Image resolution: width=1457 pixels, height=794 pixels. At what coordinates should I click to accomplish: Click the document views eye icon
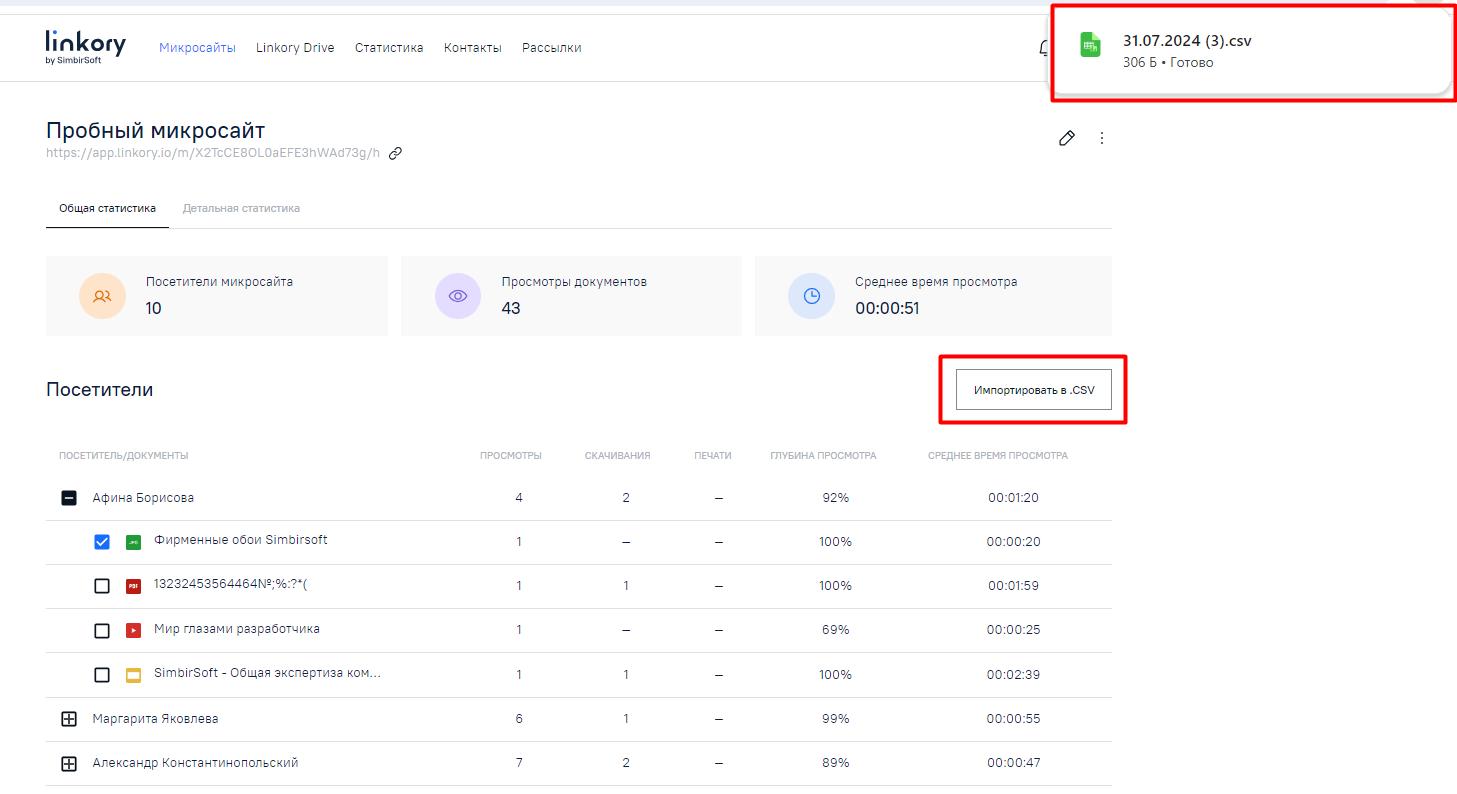click(458, 296)
